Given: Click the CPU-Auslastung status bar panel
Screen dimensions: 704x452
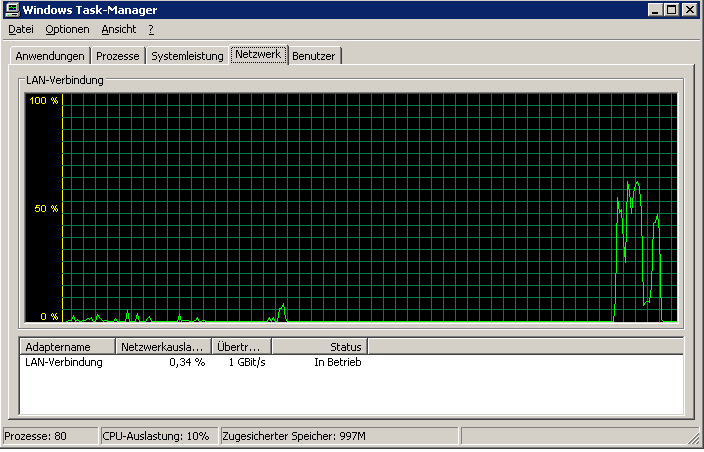Looking at the screenshot, I should pyautogui.click(x=158, y=437).
